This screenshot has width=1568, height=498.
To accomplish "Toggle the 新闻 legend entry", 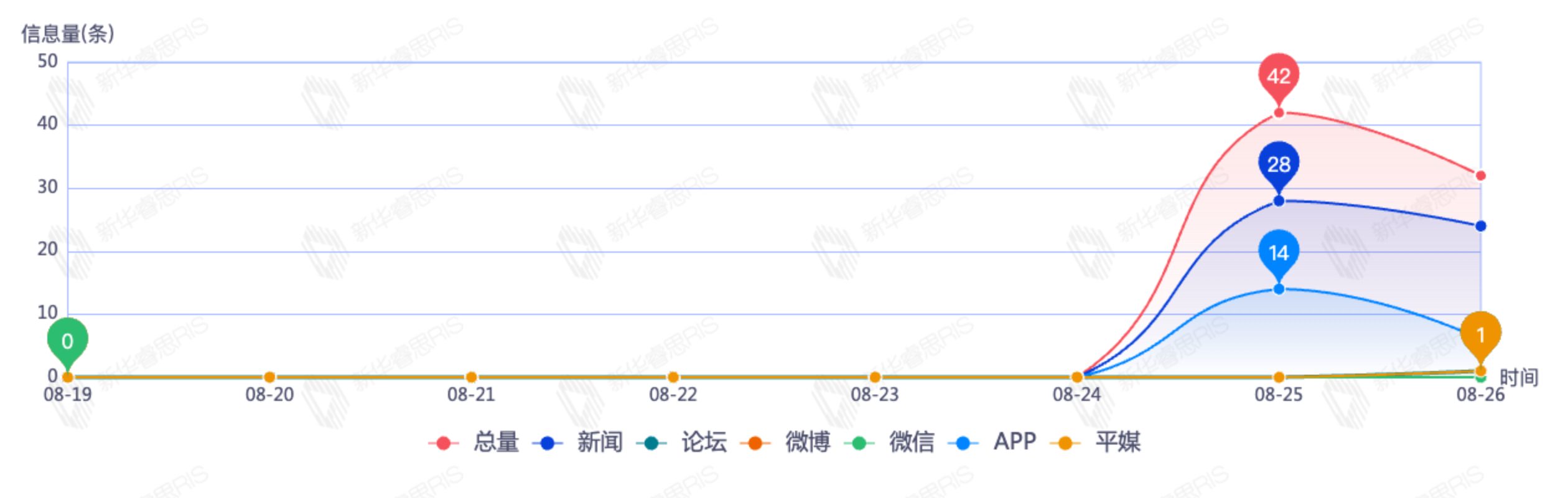I will click(579, 443).
